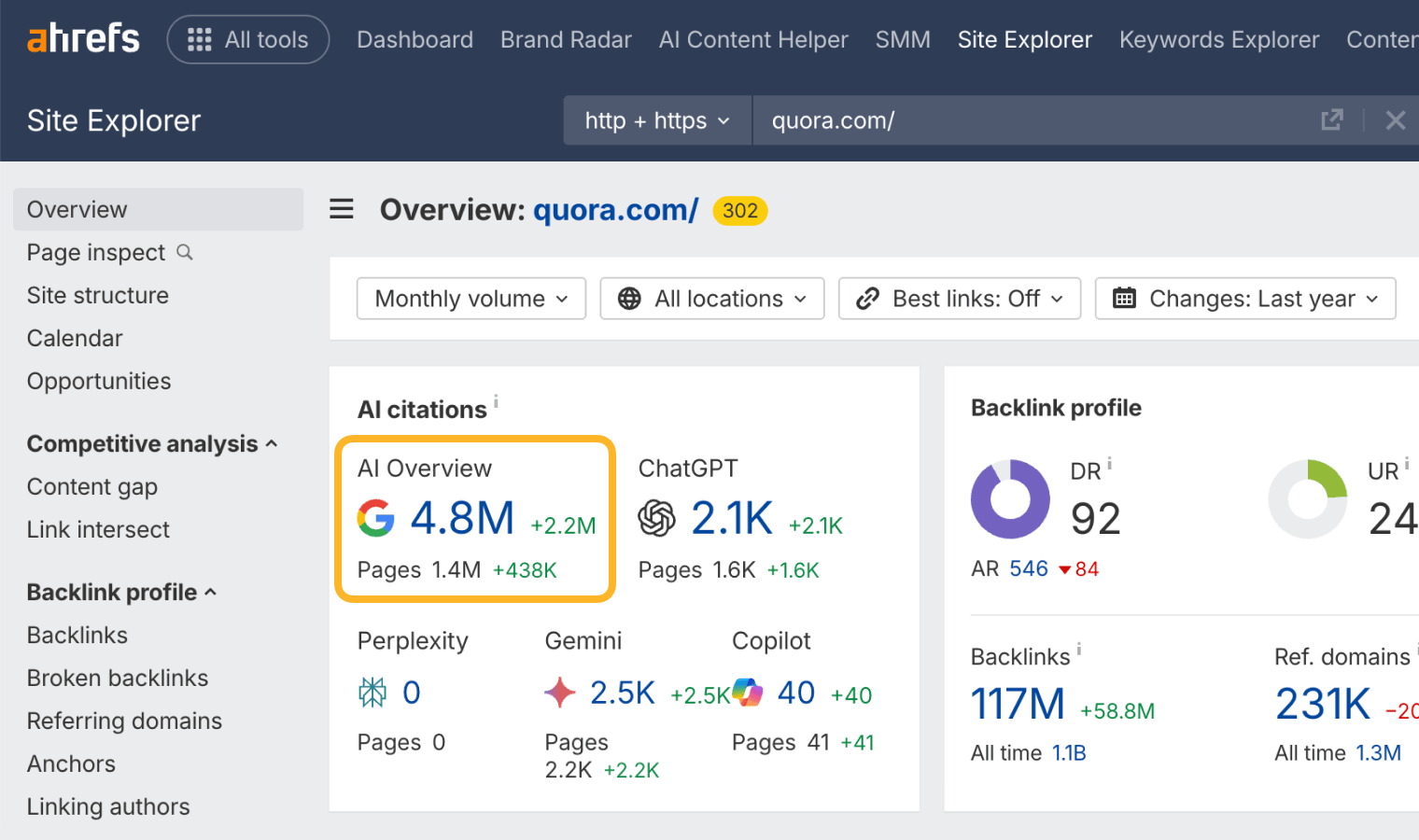Open the http + https protocol dropdown
This screenshot has height=840, width=1419.
657,120
